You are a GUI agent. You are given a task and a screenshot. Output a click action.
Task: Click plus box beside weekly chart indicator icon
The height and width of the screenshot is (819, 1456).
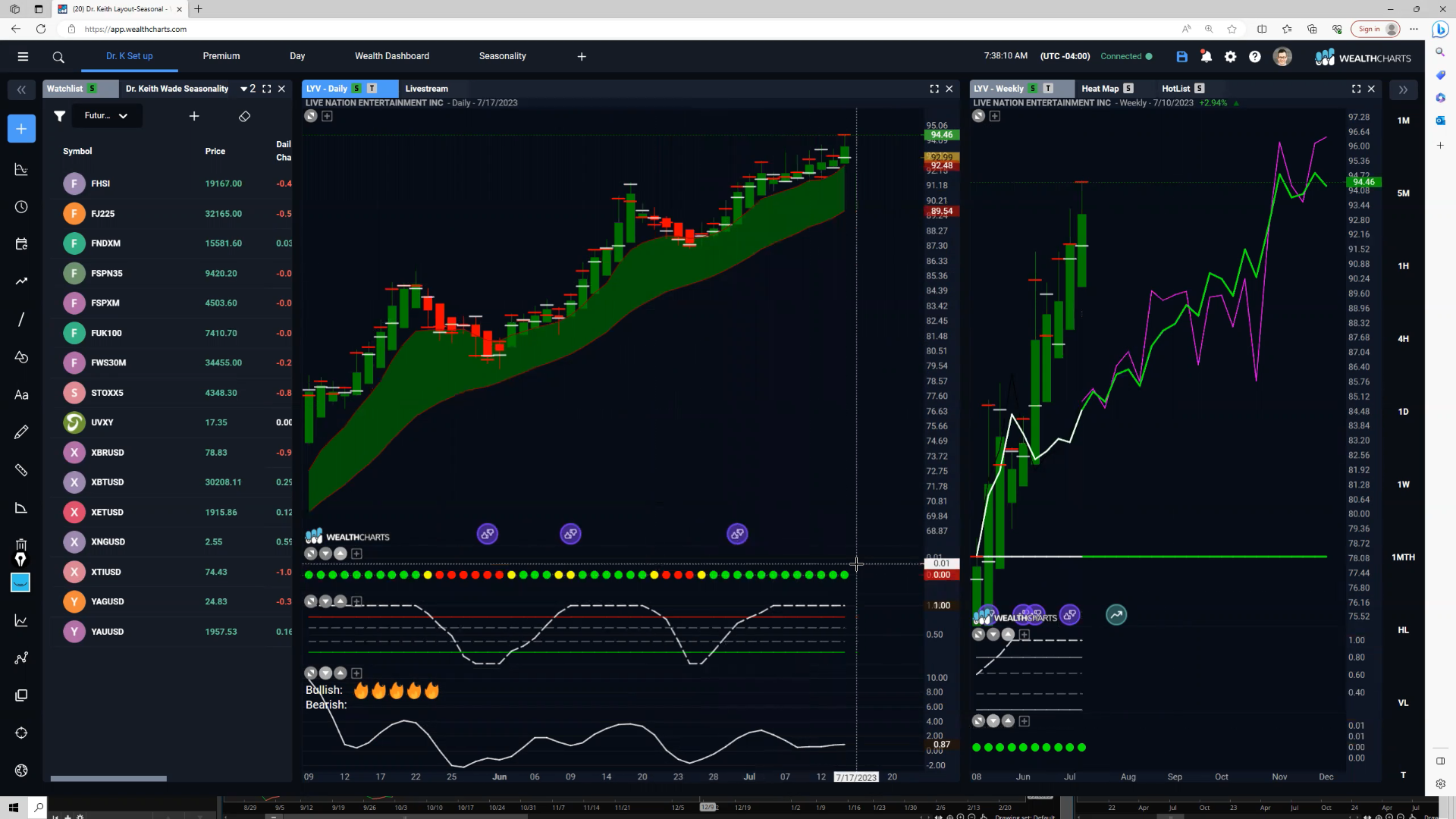click(994, 116)
